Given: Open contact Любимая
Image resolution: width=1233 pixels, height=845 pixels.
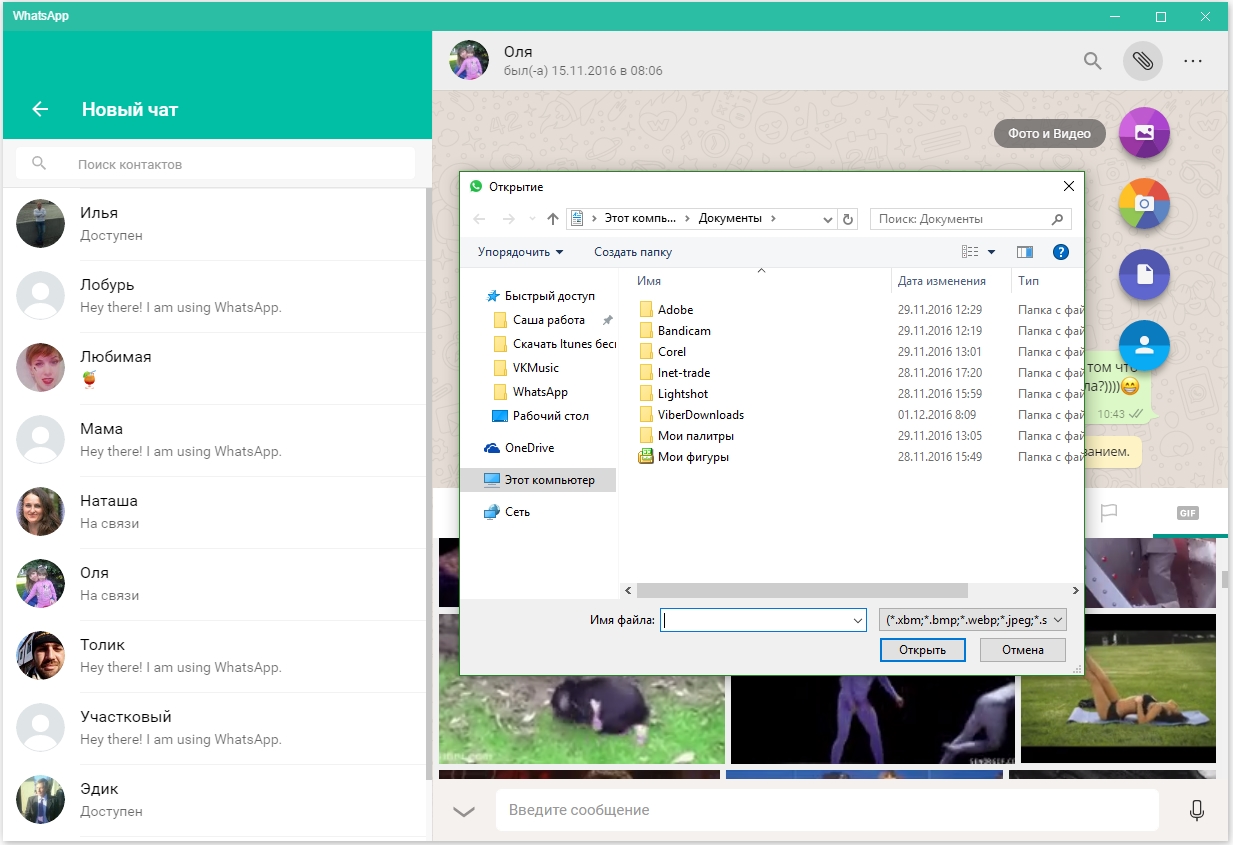Looking at the screenshot, I should (215, 368).
